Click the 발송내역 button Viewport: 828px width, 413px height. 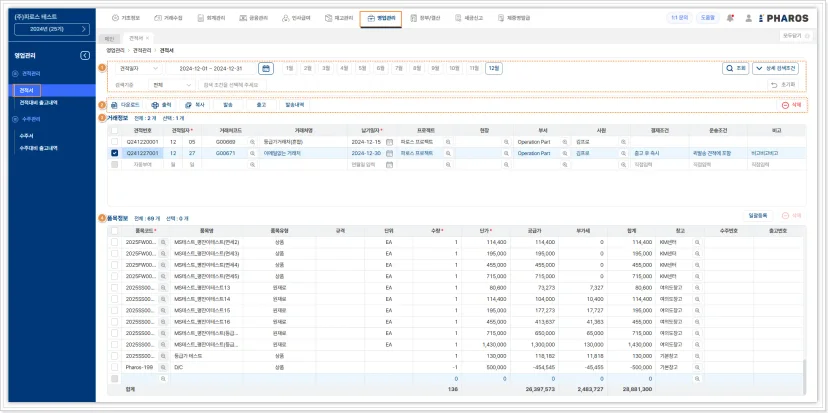[x=295, y=105]
